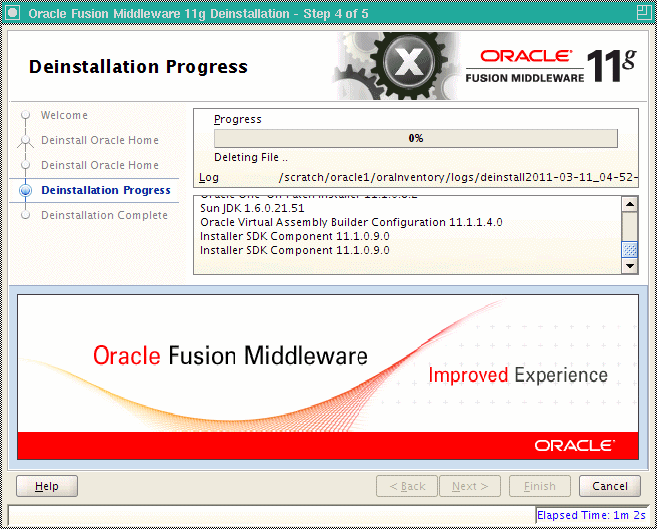Click the gear X deinstall logo

coord(397,66)
